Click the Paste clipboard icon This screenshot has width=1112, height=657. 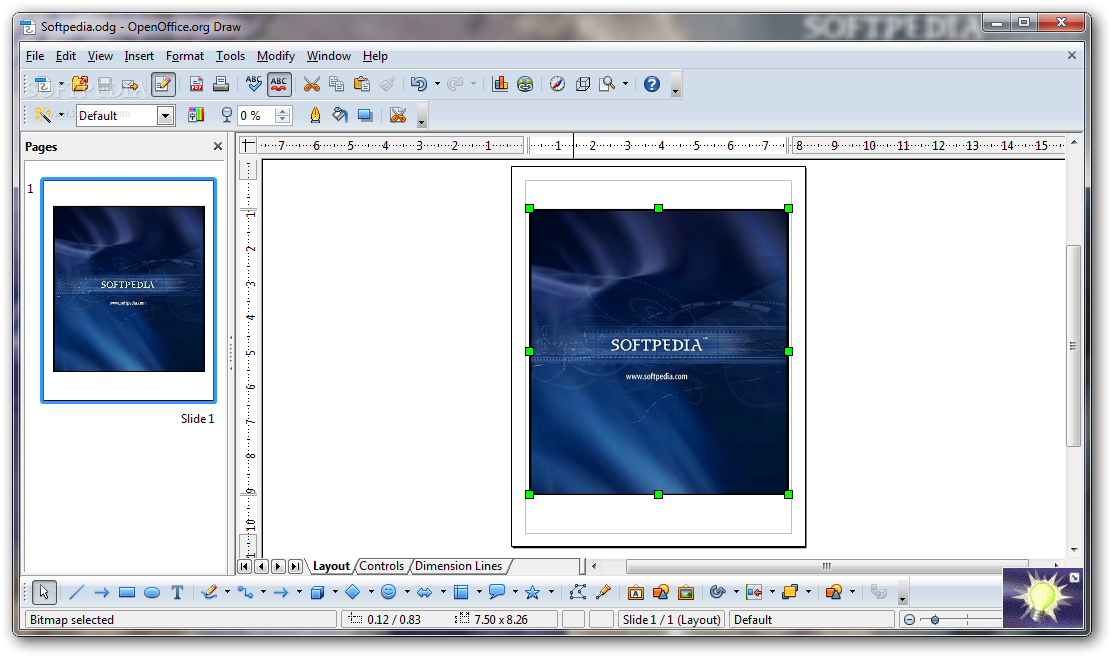[362, 84]
